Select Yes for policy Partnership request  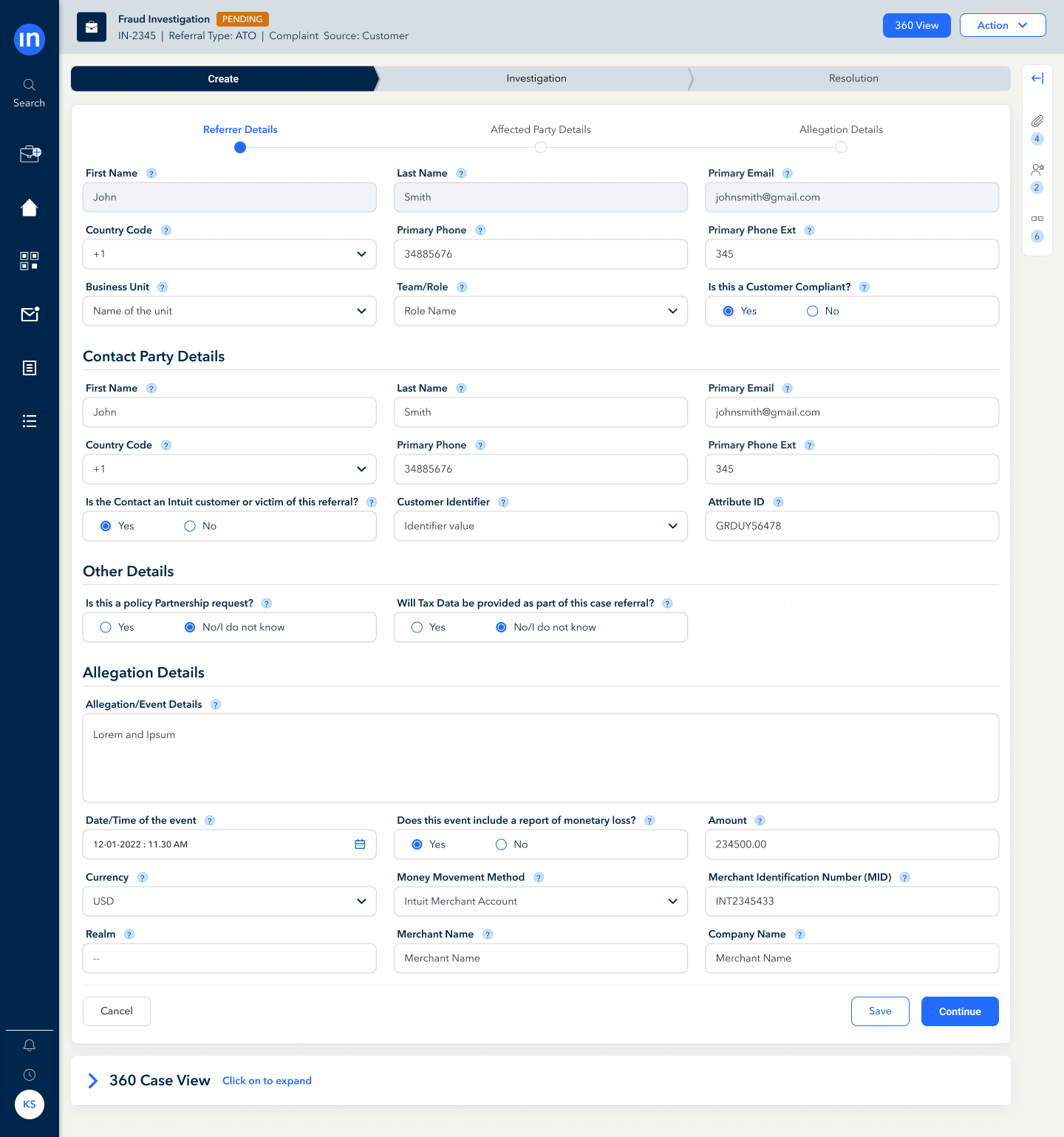pyautogui.click(x=106, y=627)
